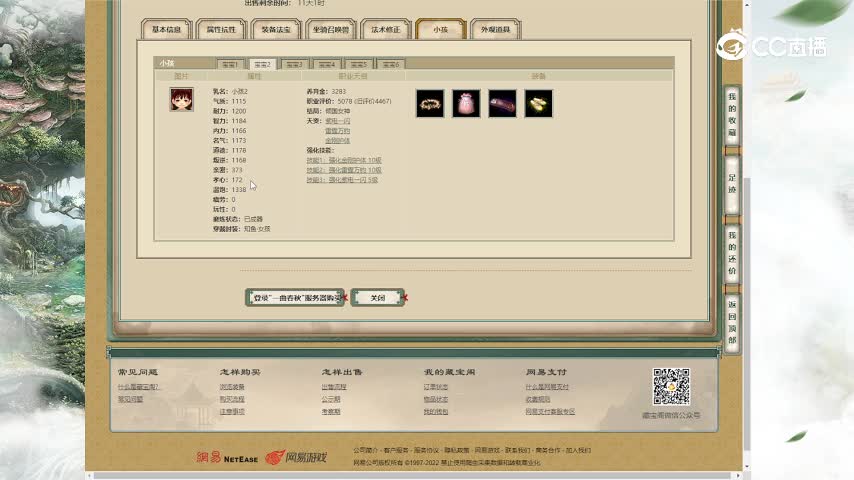Open the 客户服务 bottom link
This screenshot has height=480, width=854.
tap(396, 451)
